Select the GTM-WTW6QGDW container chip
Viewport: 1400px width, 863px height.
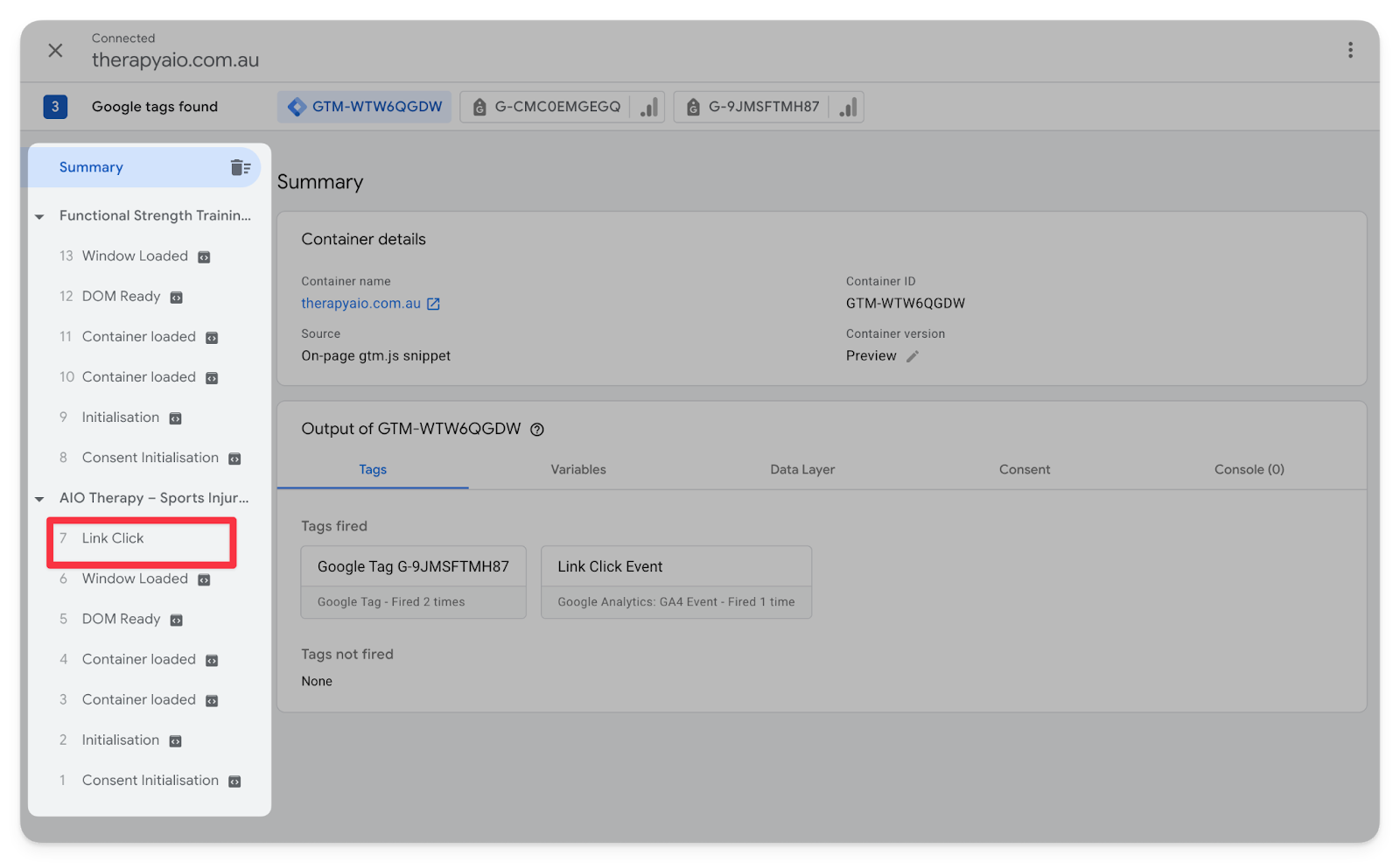(365, 107)
